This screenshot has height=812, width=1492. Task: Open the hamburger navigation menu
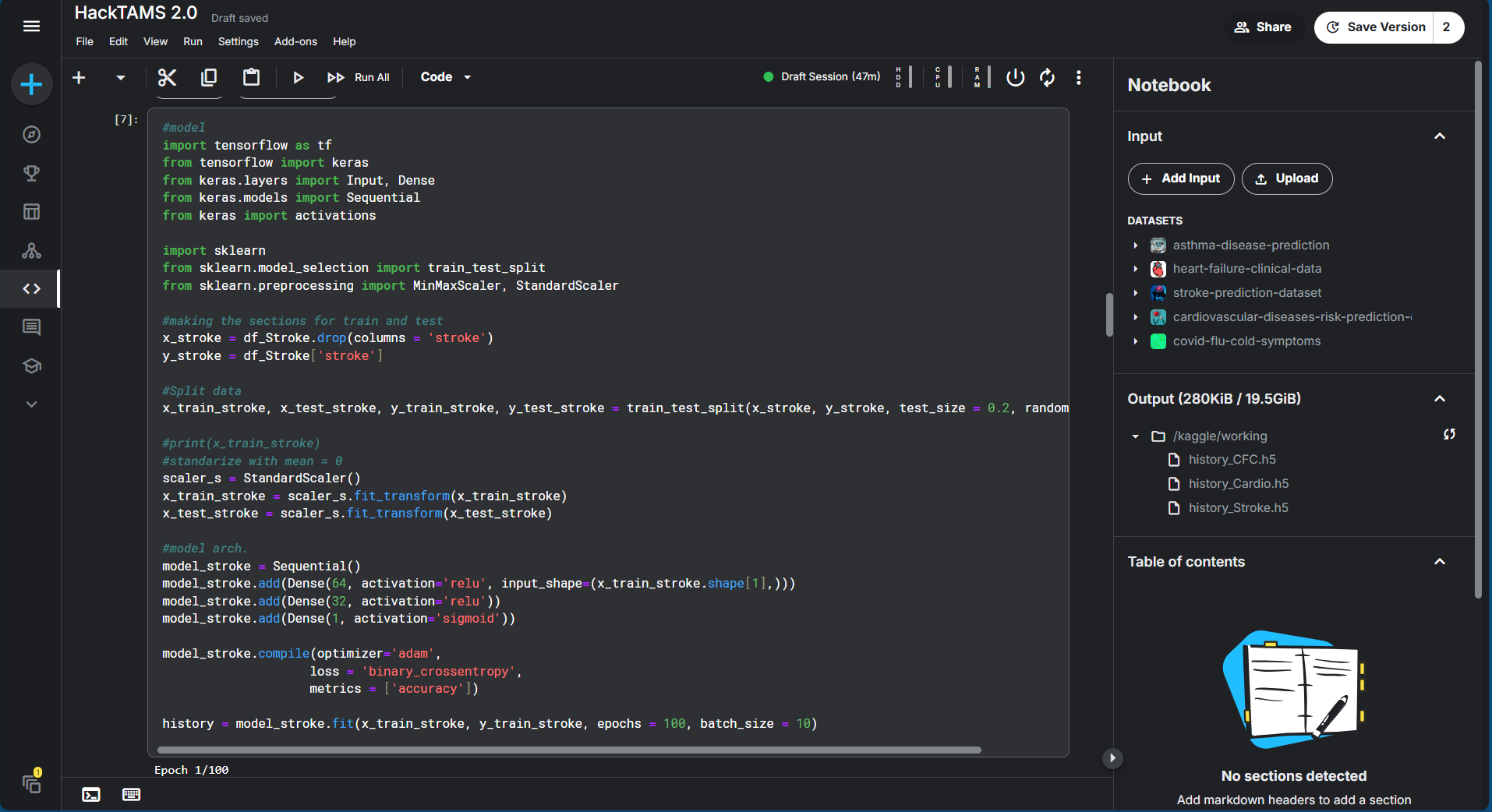coord(31,26)
